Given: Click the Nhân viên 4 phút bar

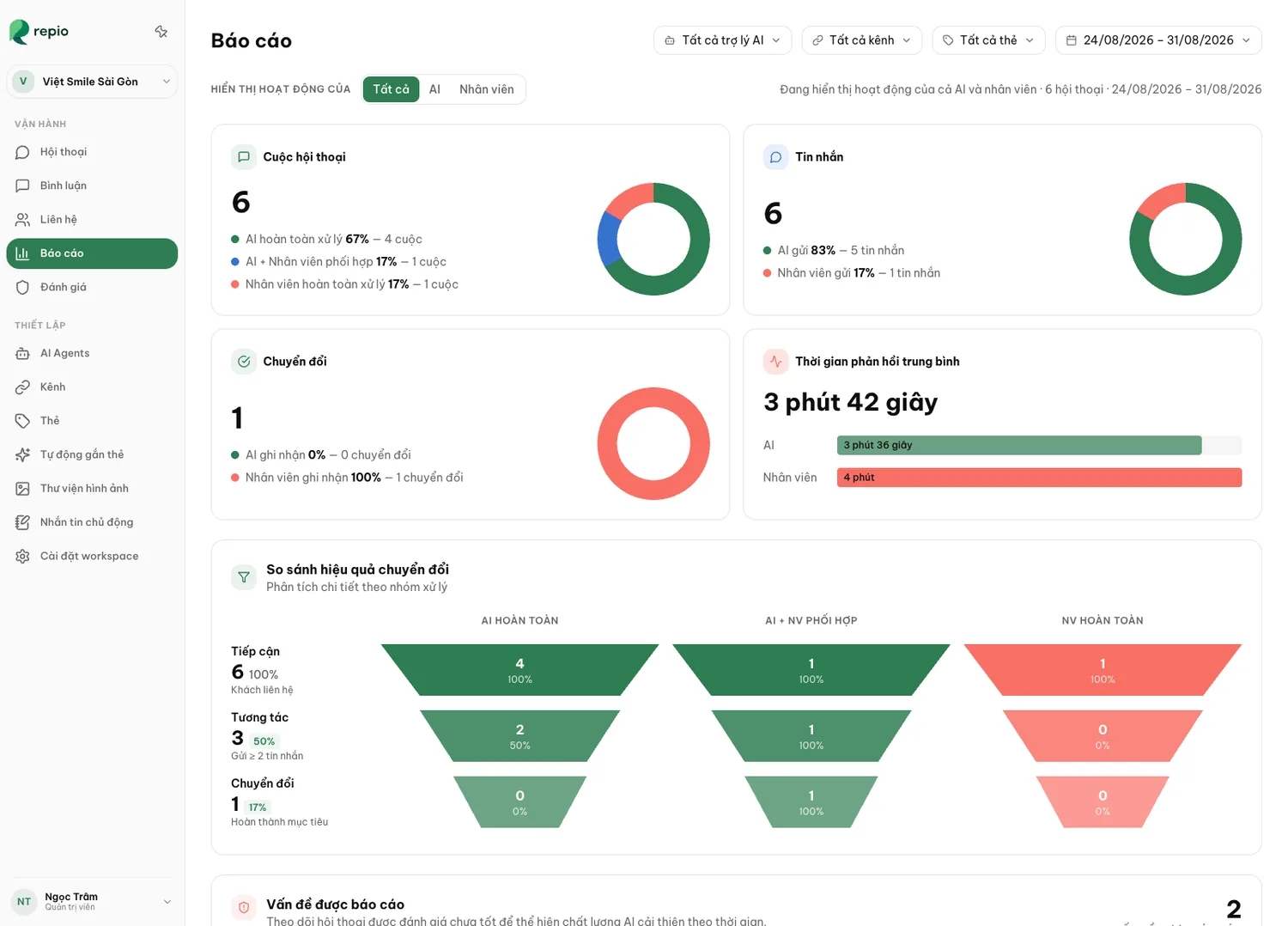Looking at the screenshot, I should [x=1039, y=478].
